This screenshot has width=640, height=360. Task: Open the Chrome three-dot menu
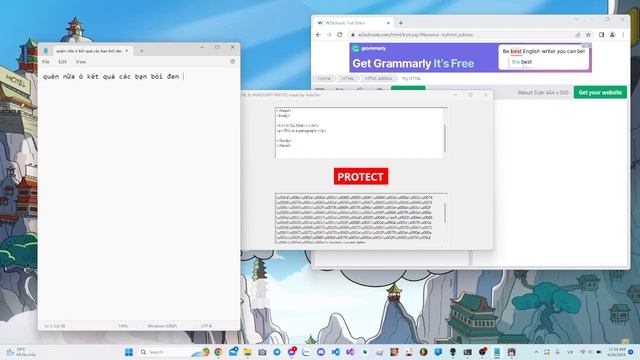coord(623,35)
